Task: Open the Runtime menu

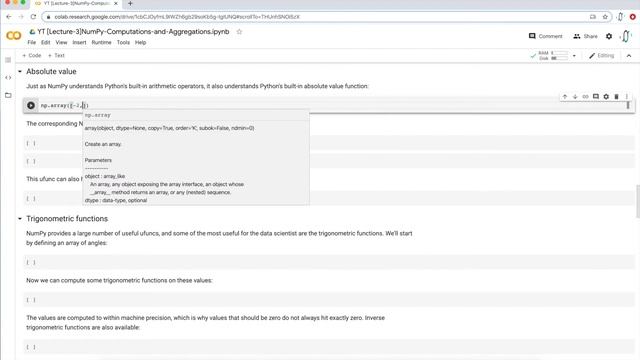Action: 101,42
